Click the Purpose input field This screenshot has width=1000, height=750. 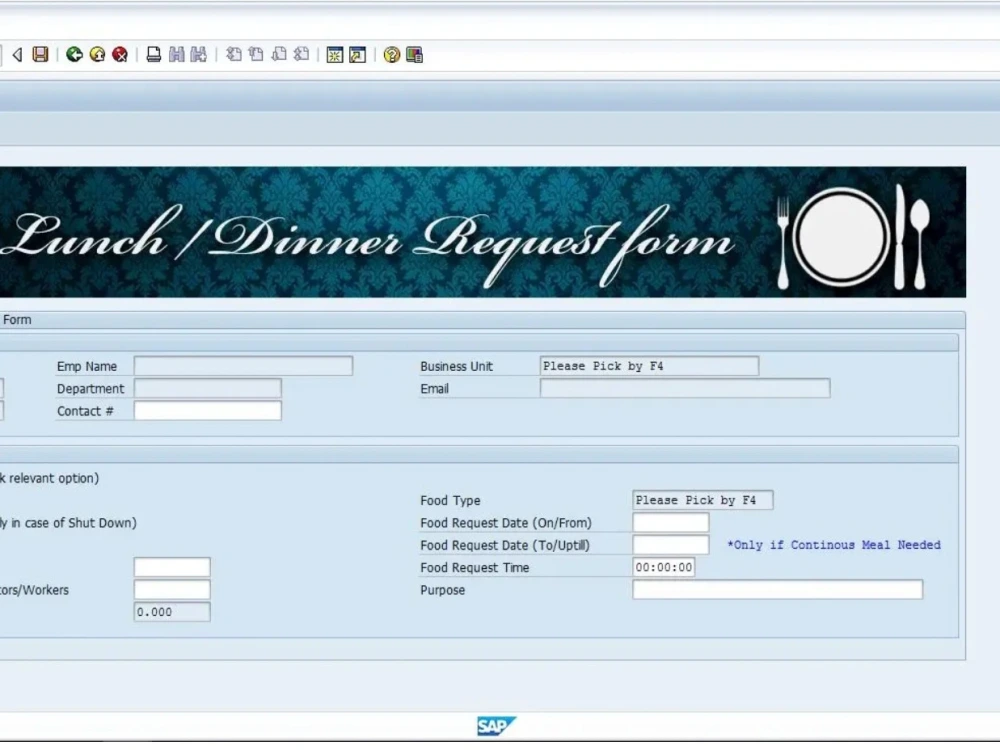[777, 589]
